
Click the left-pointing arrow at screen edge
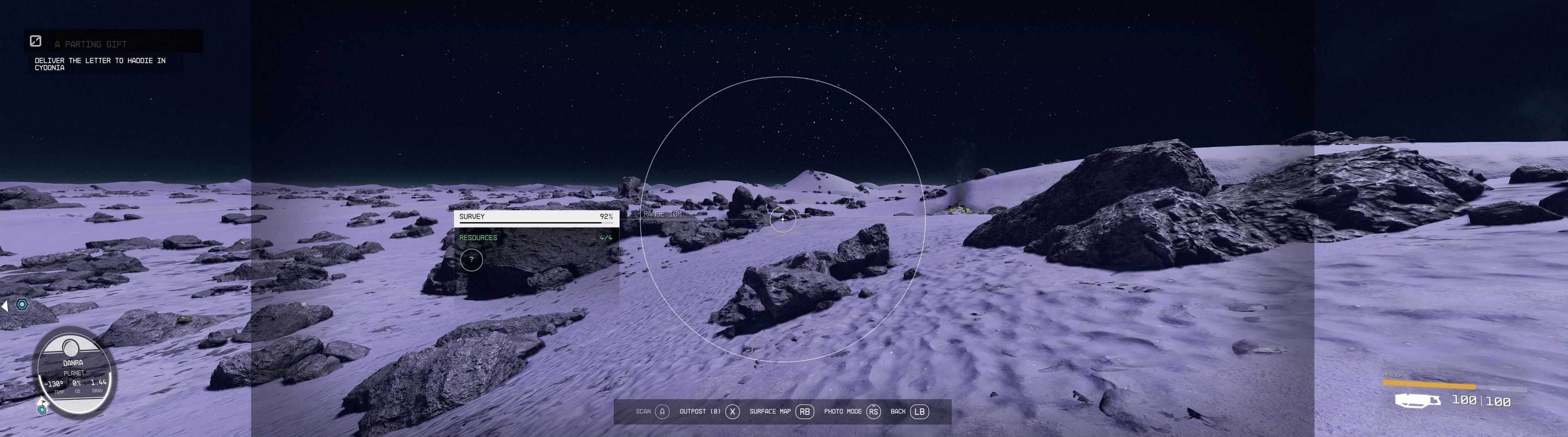(5, 306)
